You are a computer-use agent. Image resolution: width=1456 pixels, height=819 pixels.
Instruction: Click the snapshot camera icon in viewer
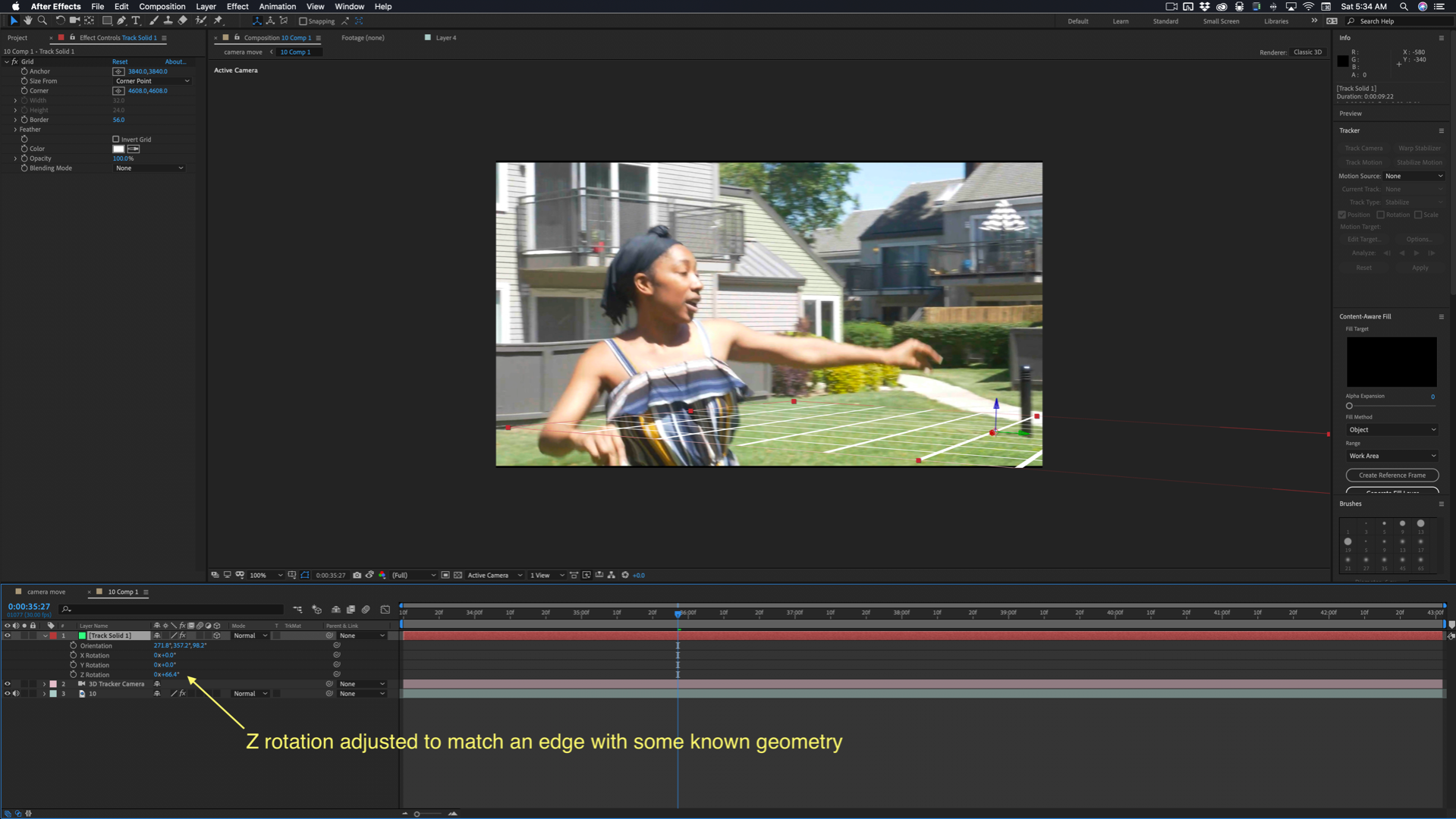[357, 575]
